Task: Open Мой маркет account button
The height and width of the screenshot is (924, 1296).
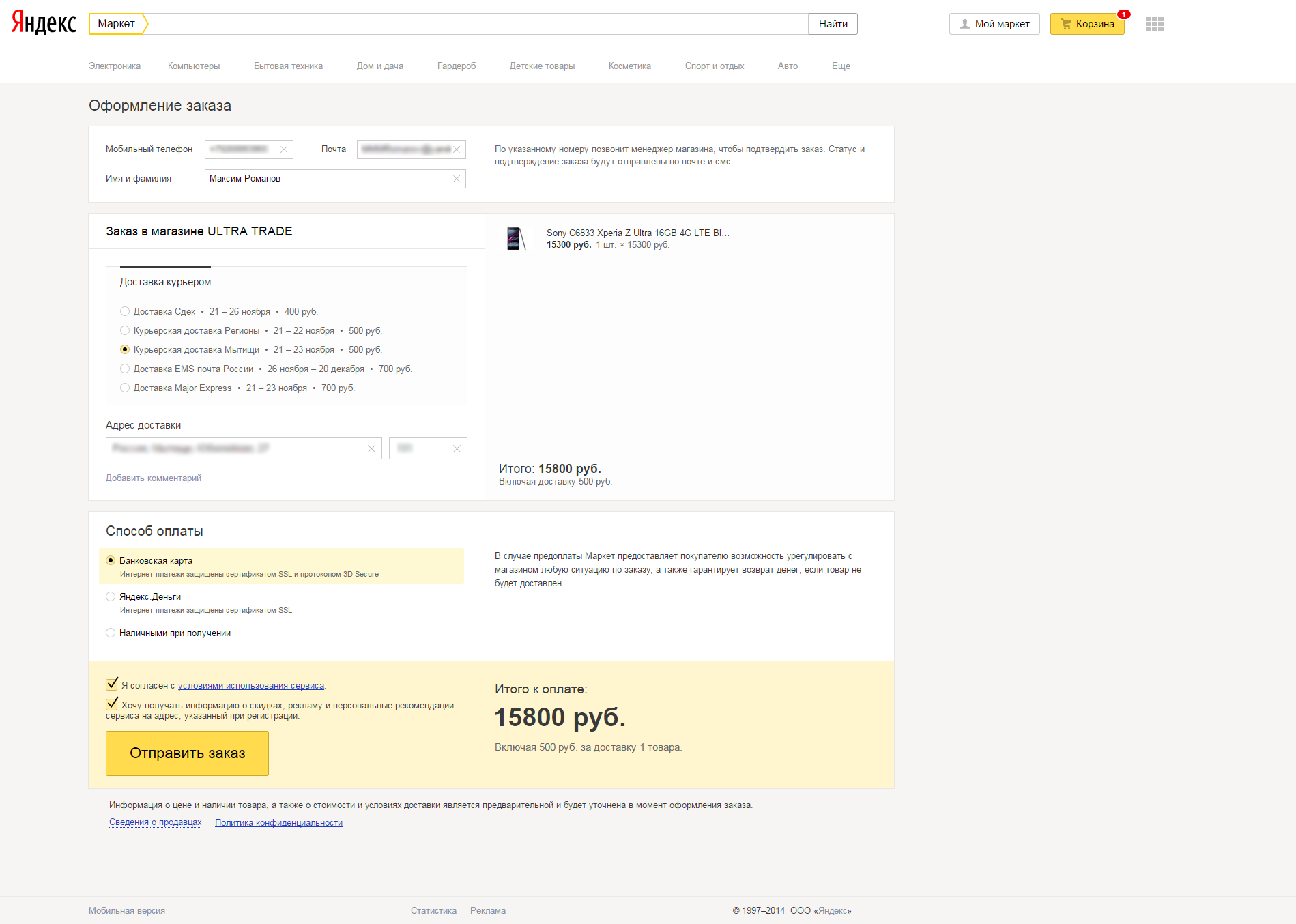Action: click(x=994, y=24)
